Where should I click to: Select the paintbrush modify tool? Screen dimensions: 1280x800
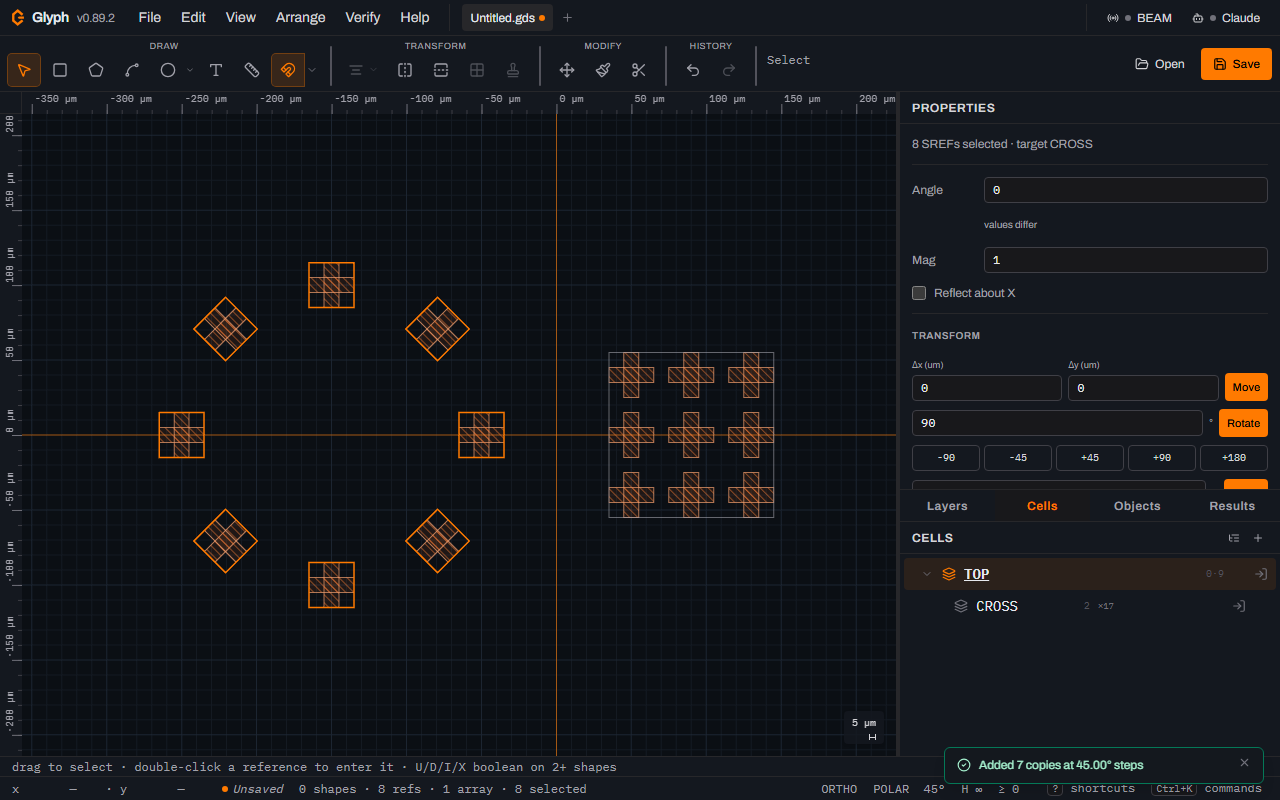coord(603,70)
